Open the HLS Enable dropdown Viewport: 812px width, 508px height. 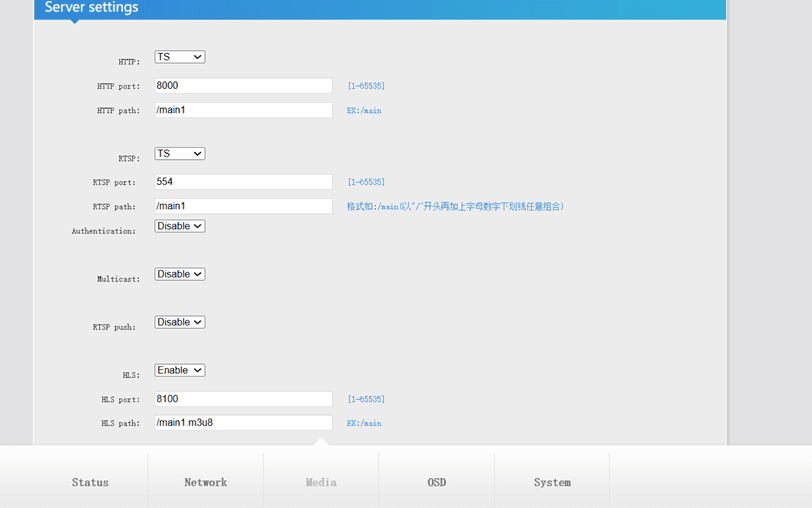(x=180, y=370)
